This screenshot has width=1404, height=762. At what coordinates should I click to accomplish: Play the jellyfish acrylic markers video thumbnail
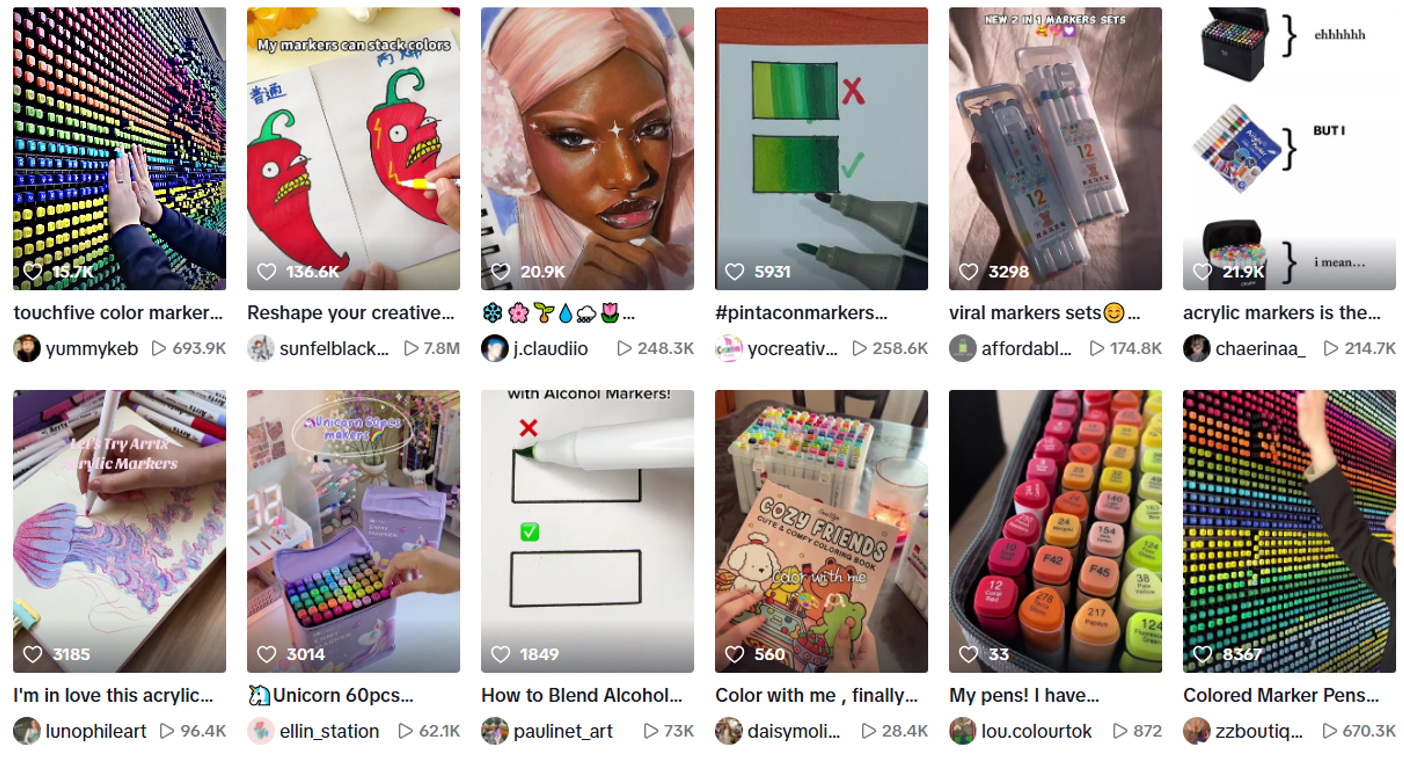120,531
